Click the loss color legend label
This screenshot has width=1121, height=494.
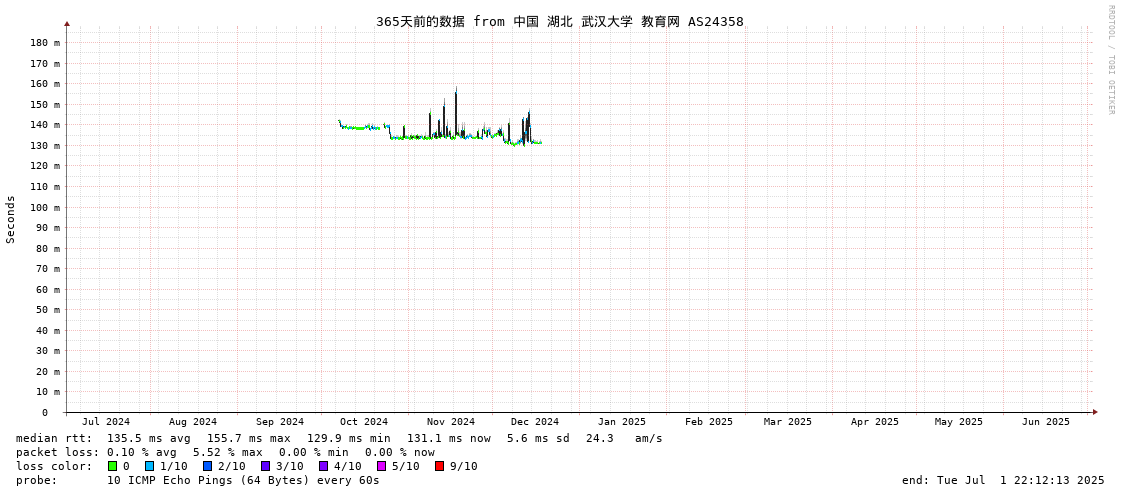point(54,466)
